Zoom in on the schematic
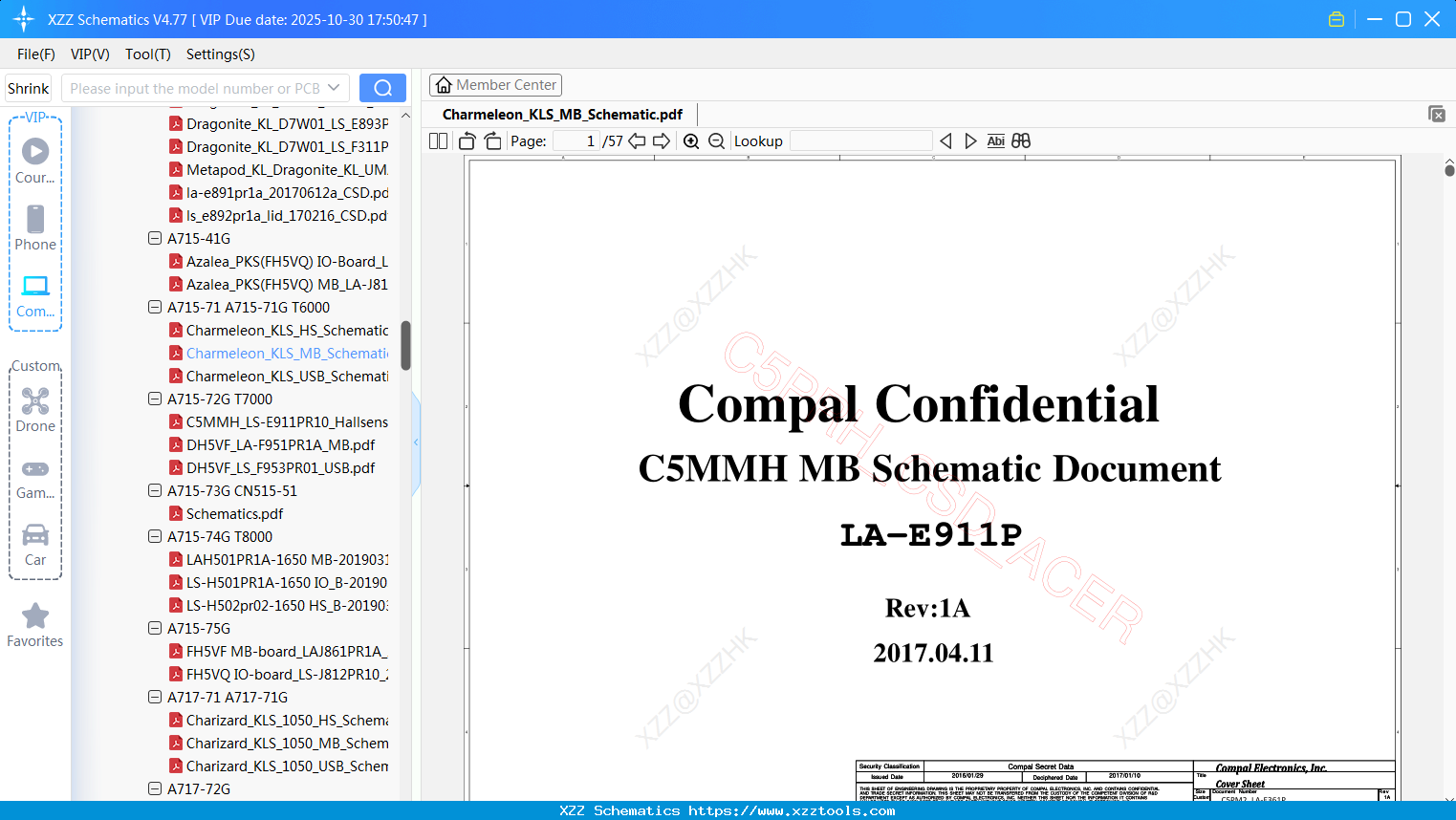Screen dimensions: 1456x820 (691, 141)
